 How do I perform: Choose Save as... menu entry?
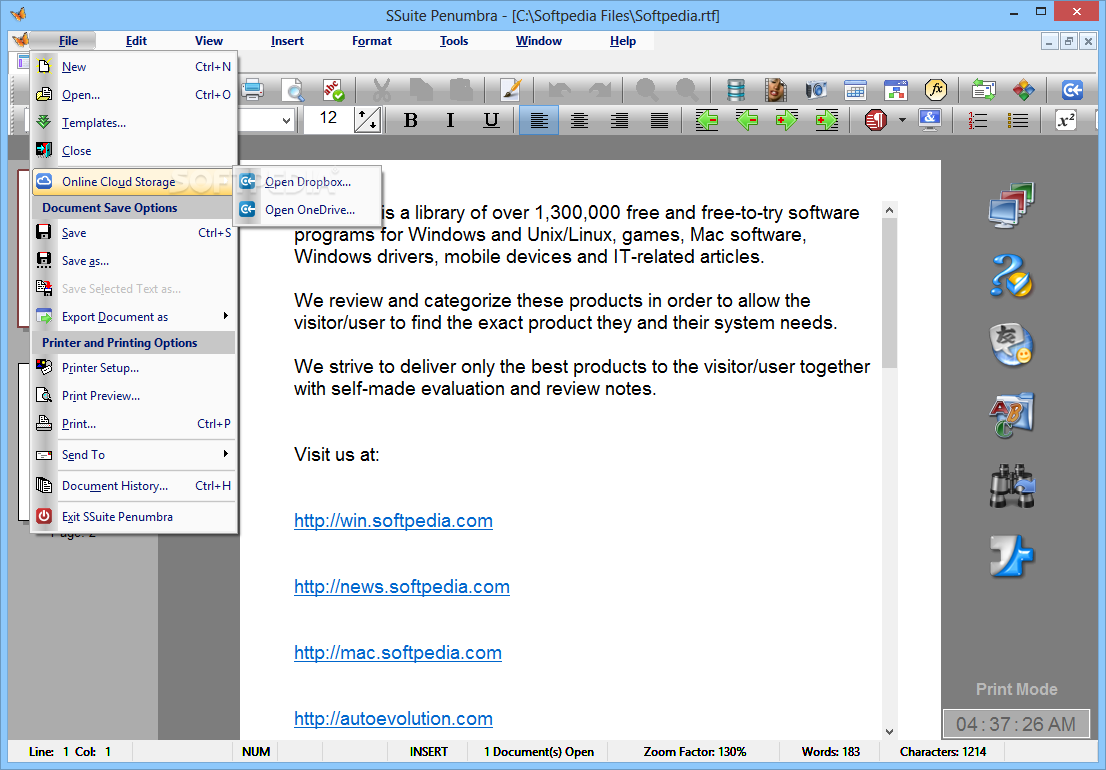click(134, 261)
